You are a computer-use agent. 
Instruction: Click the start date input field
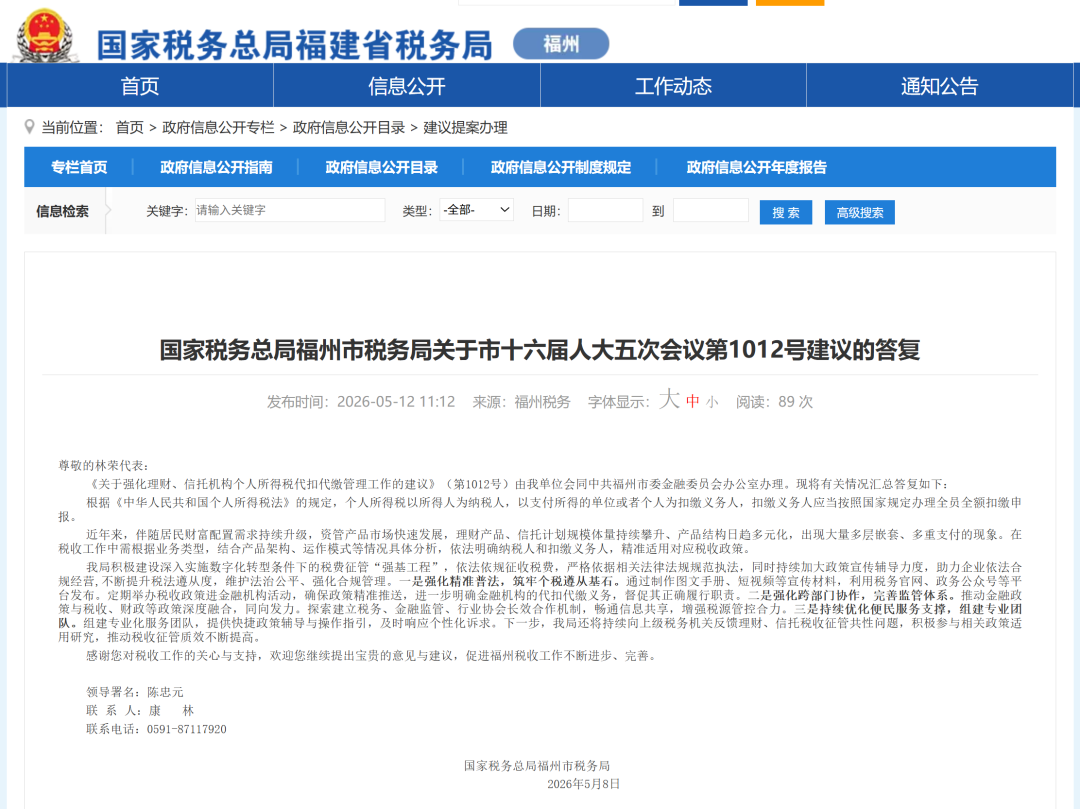point(605,210)
